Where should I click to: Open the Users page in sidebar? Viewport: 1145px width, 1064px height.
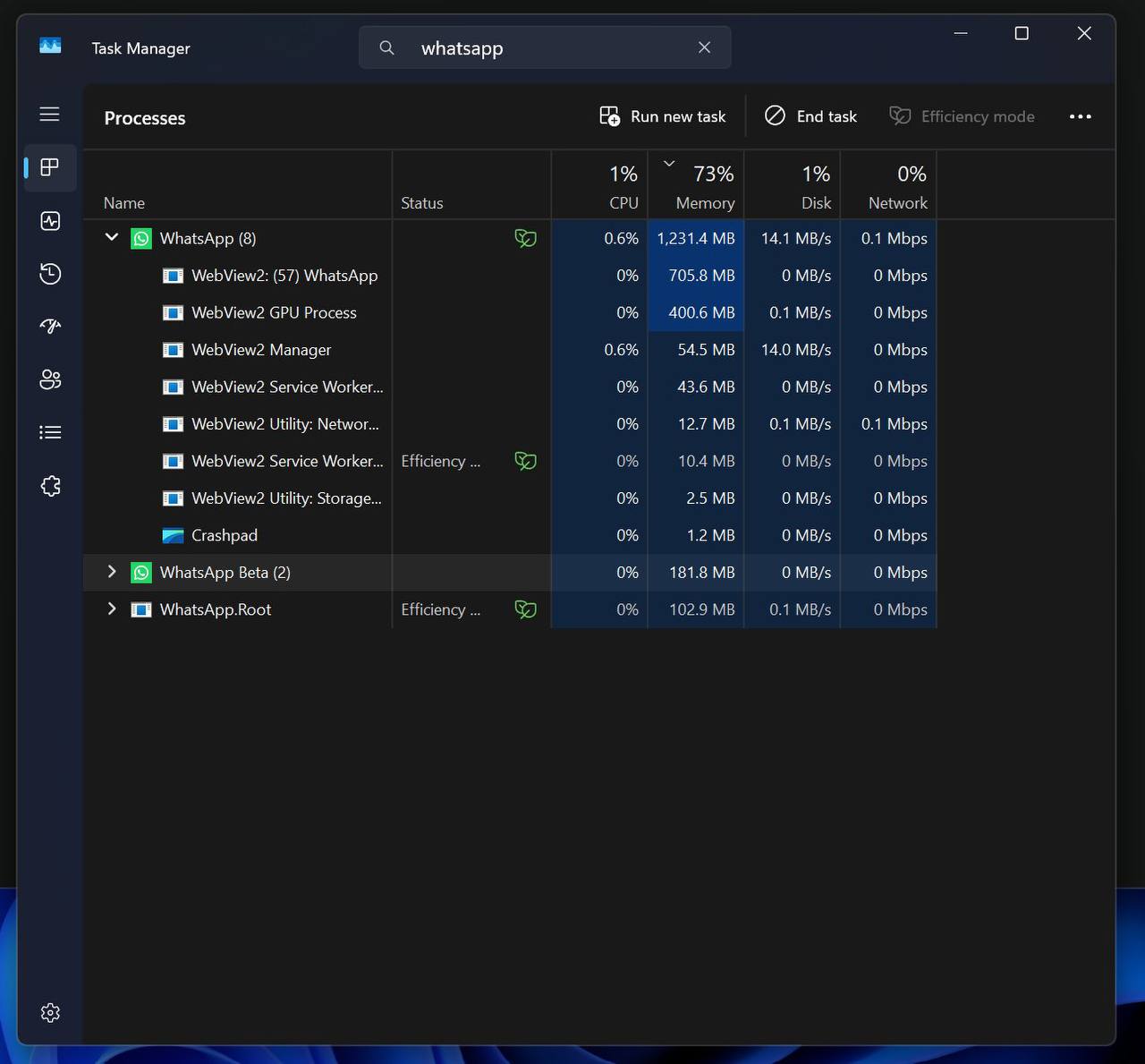coord(50,379)
